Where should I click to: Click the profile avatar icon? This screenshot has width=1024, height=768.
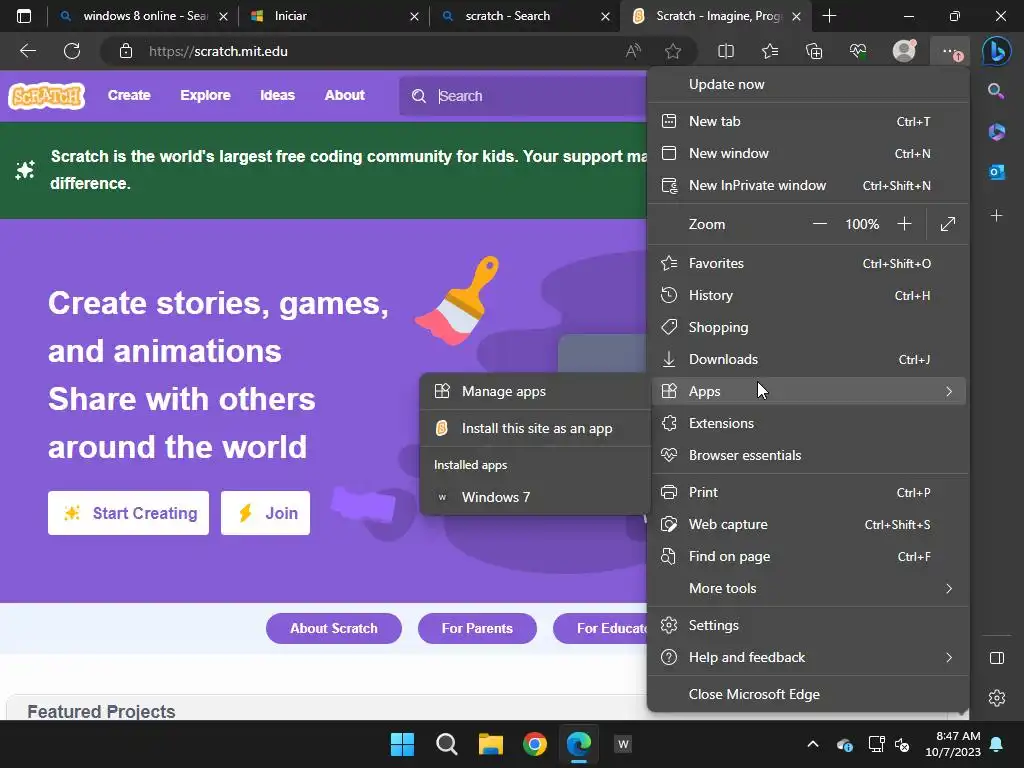[x=904, y=51]
